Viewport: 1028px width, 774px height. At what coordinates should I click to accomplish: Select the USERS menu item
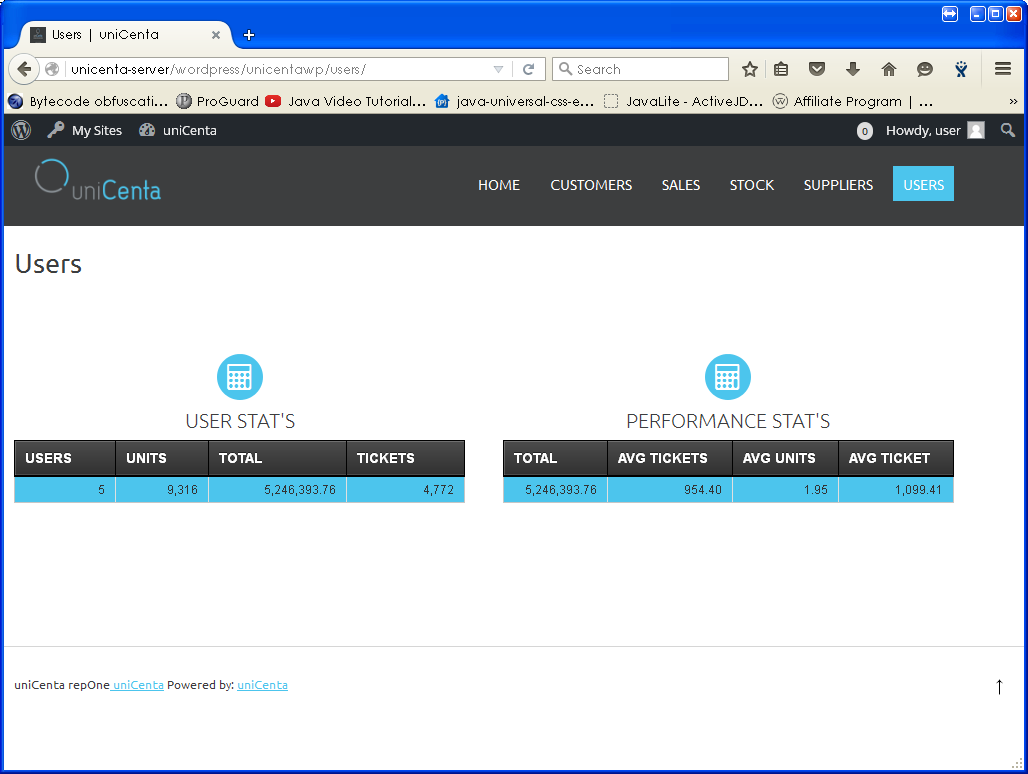coord(923,184)
